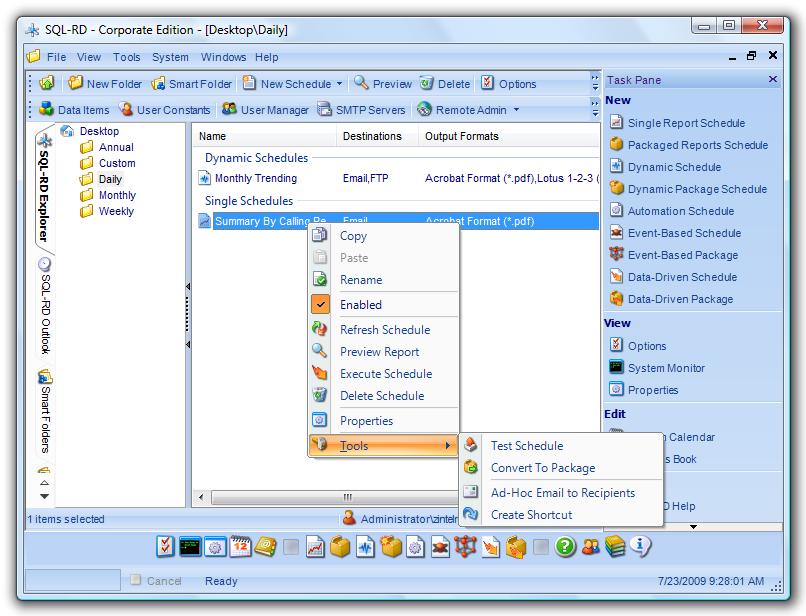Select the Monthly Trending schedule row
The height and width of the screenshot is (616, 806).
[398, 178]
